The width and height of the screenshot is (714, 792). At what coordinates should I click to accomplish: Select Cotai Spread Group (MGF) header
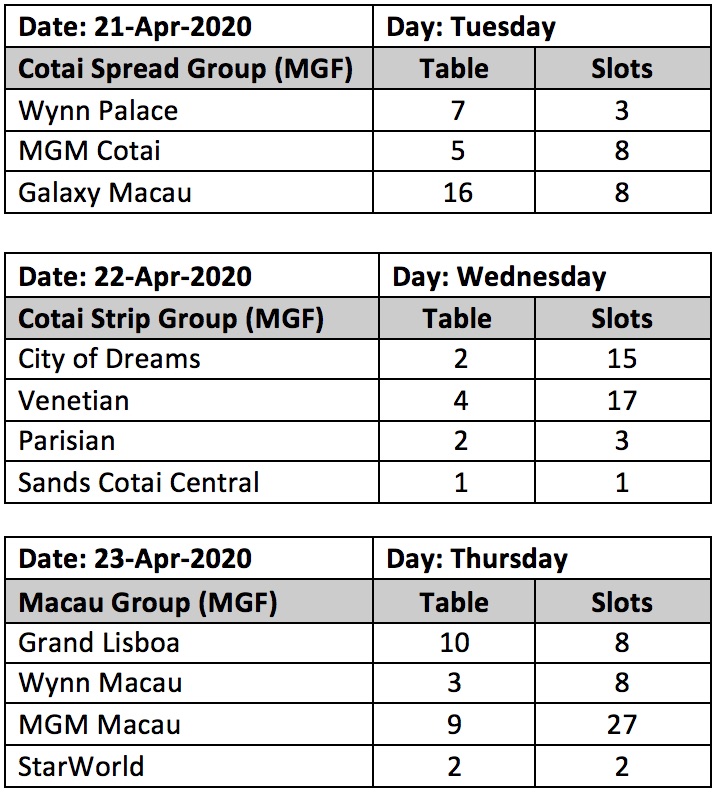pos(189,69)
